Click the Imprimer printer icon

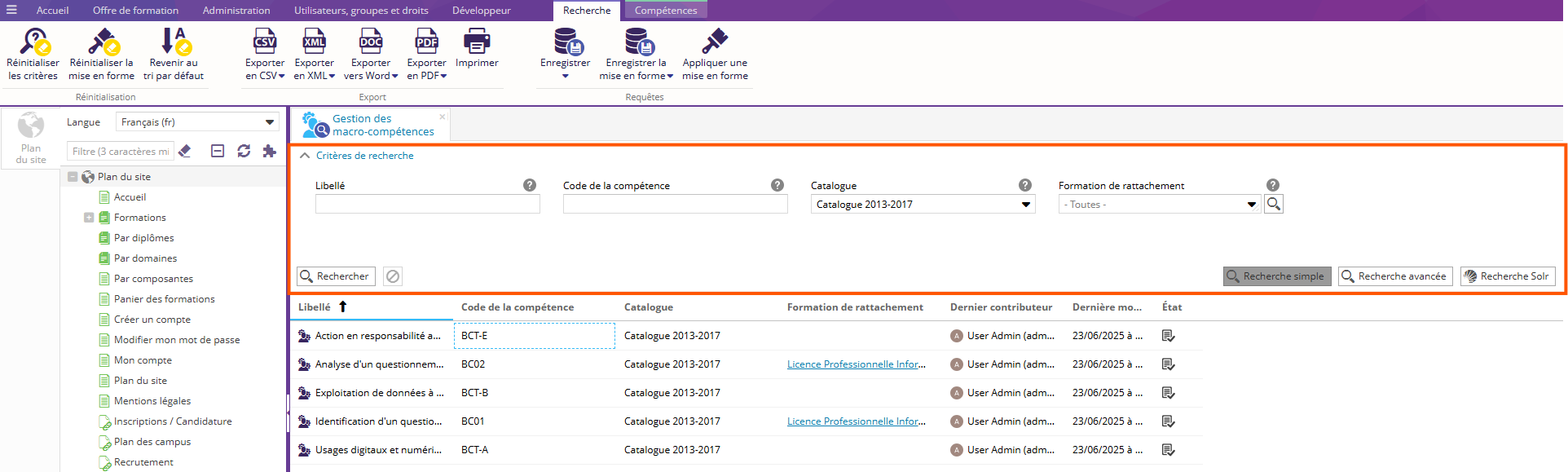point(477,41)
